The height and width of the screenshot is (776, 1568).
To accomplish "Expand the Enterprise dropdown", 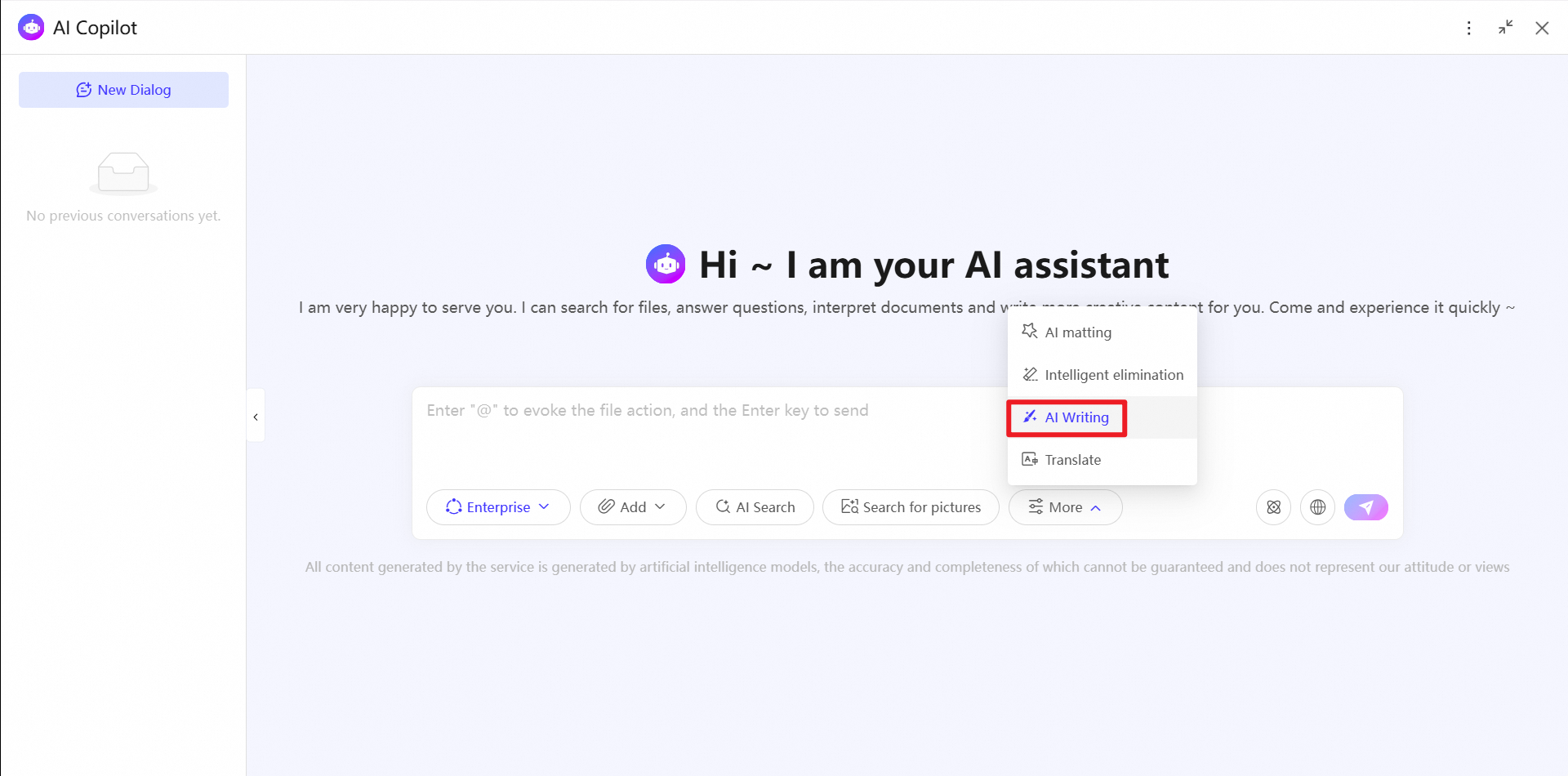I will [x=498, y=507].
